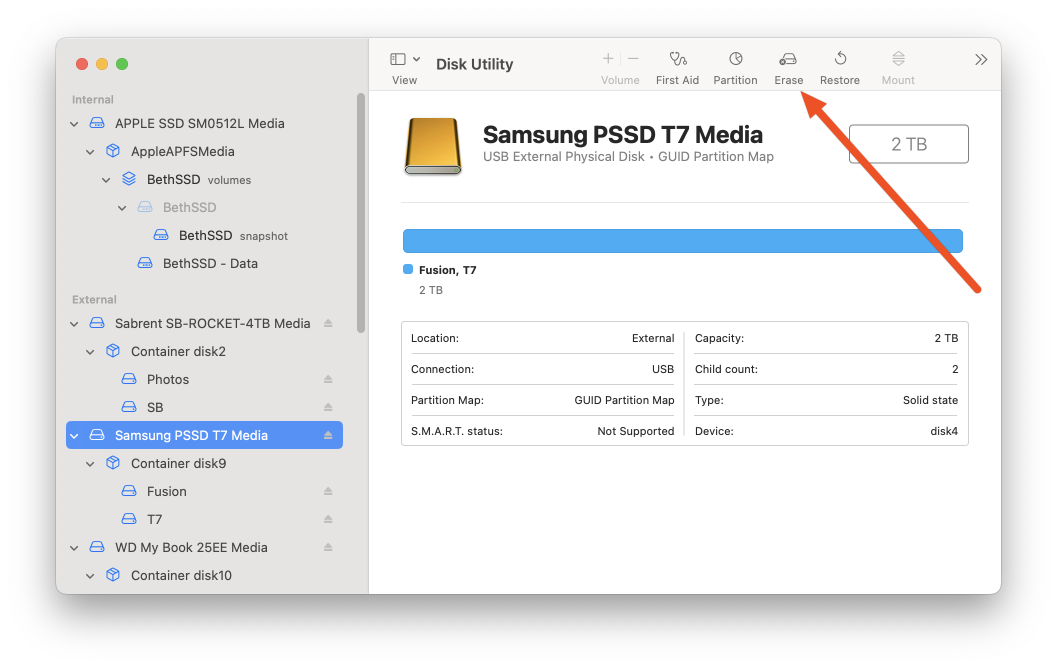Collapse WD My Book 25EE Media
This screenshot has height=668, width=1057.
pyautogui.click(x=74, y=548)
